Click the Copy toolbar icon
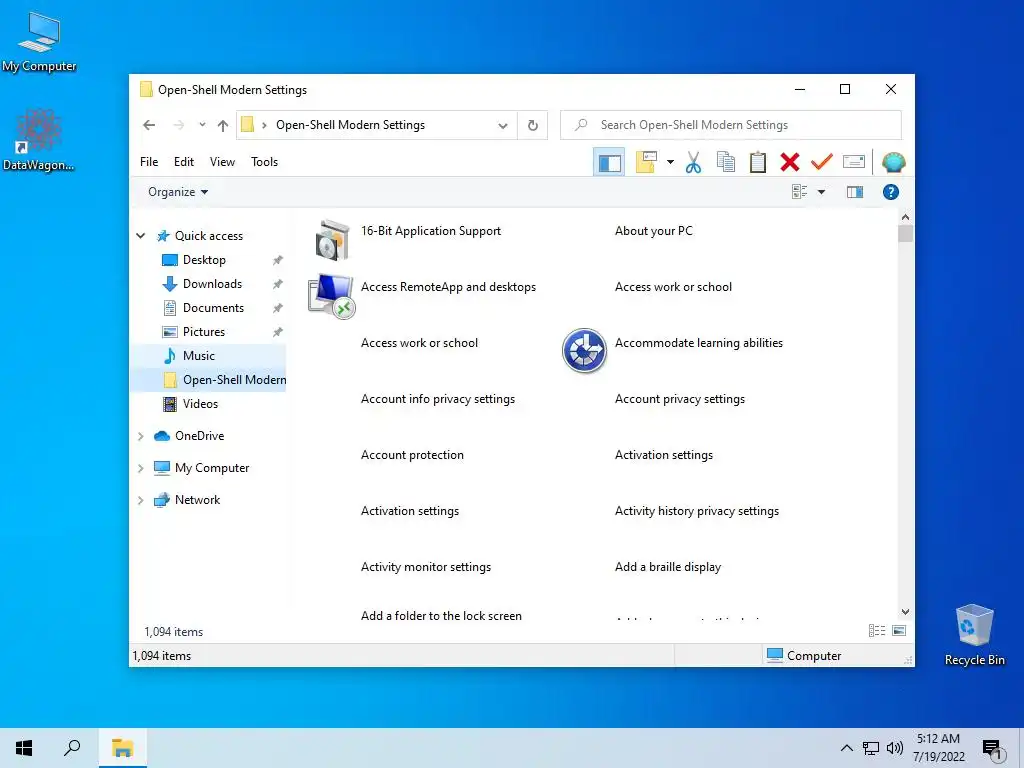1024x768 pixels. click(x=726, y=162)
